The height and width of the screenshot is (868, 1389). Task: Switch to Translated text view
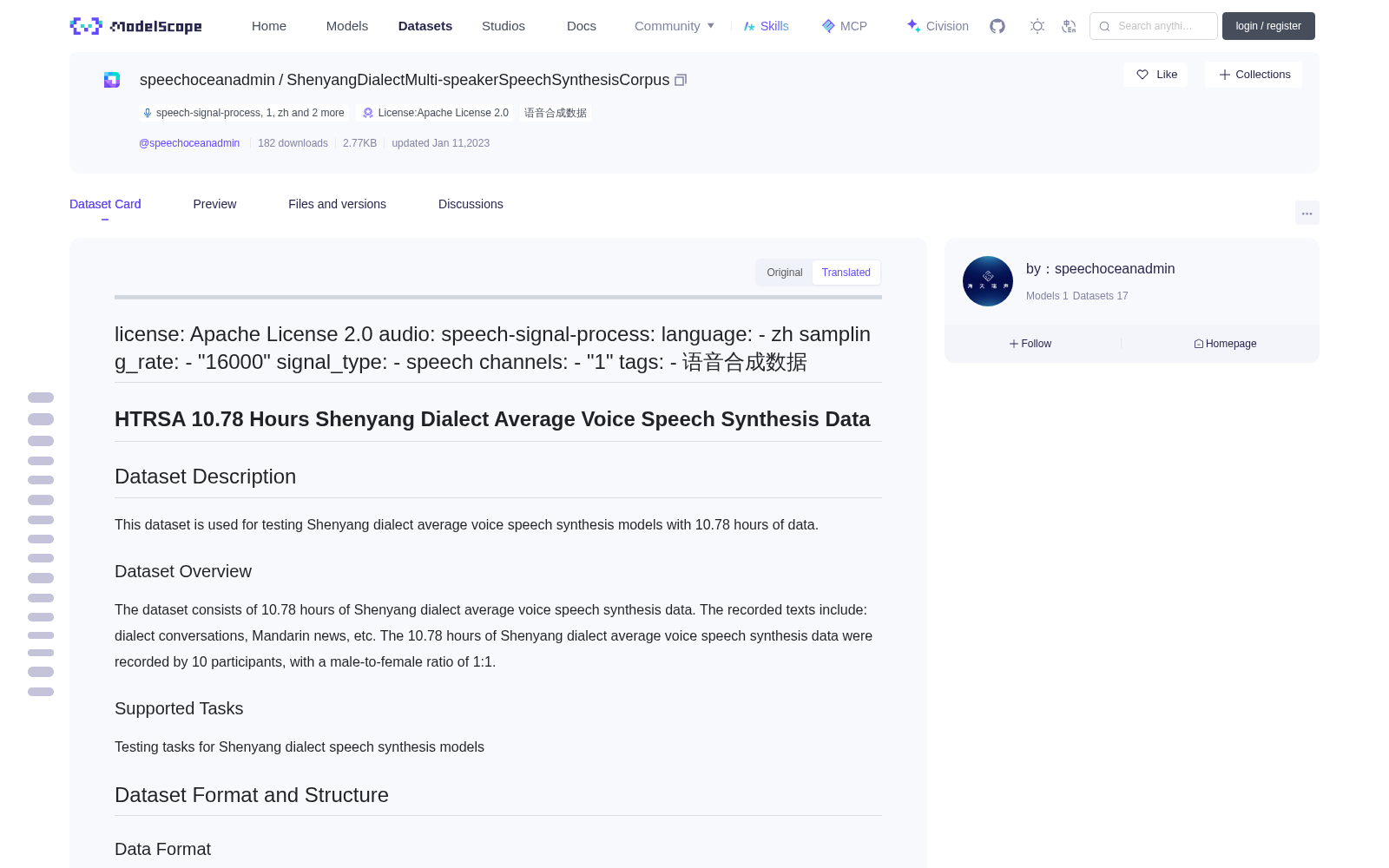pyautogui.click(x=846, y=273)
